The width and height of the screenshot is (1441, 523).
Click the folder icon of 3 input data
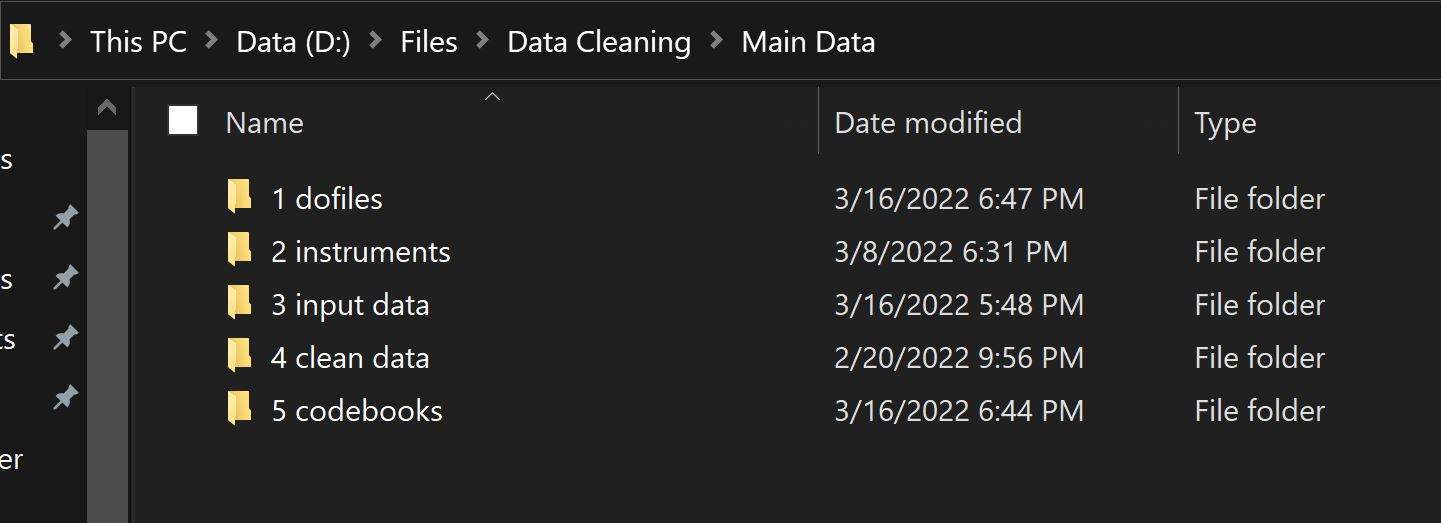[239, 303]
